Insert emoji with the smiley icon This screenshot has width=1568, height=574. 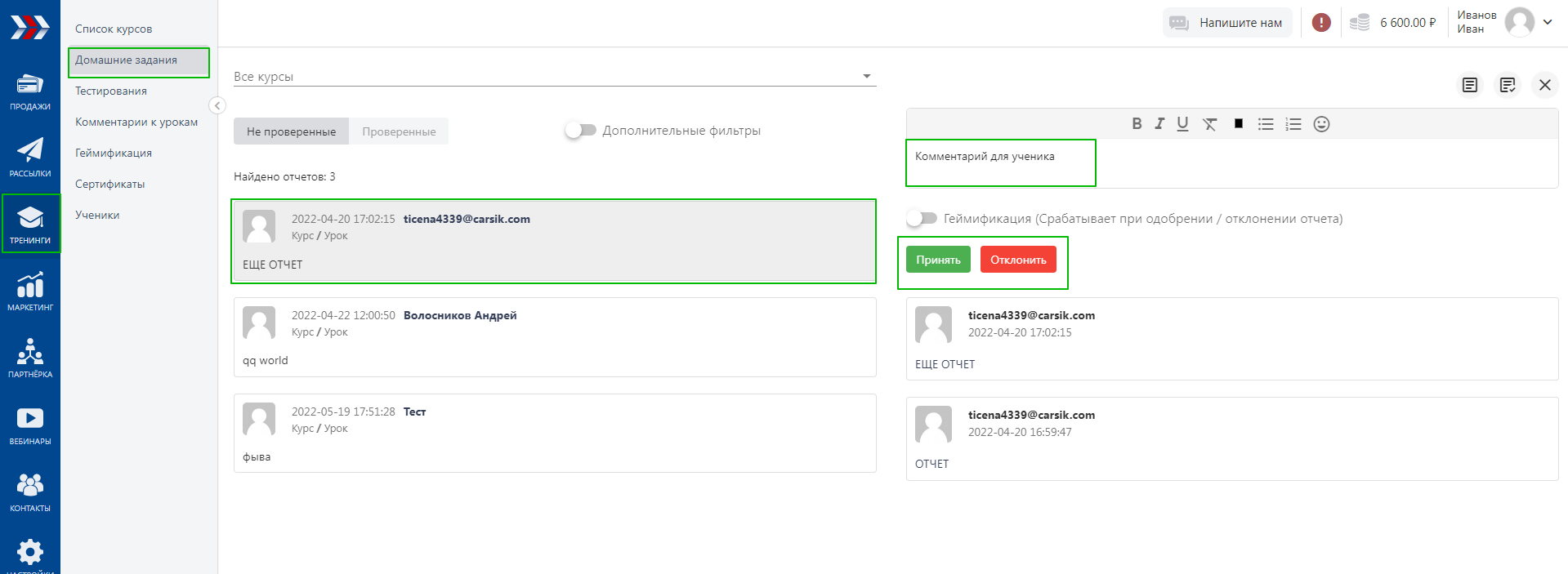(1321, 124)
